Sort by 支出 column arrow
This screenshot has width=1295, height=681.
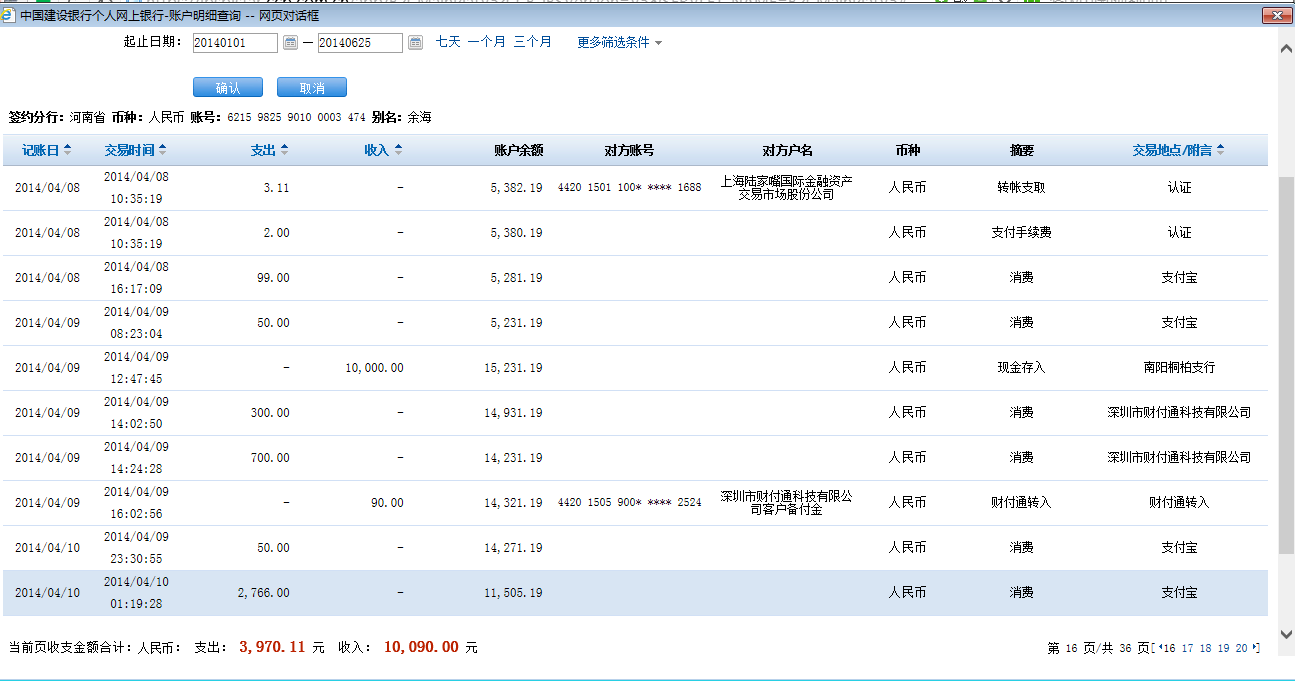click(x=284, y=150)
